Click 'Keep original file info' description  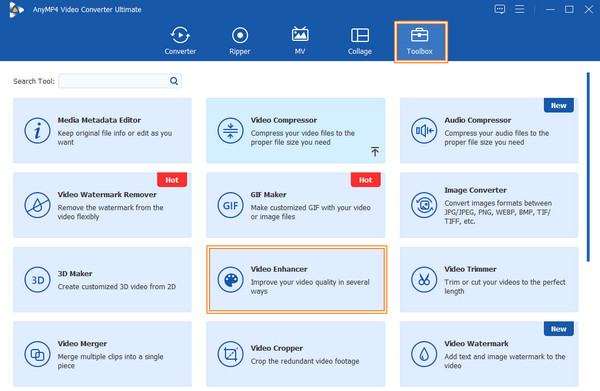[x=115, y=138]
